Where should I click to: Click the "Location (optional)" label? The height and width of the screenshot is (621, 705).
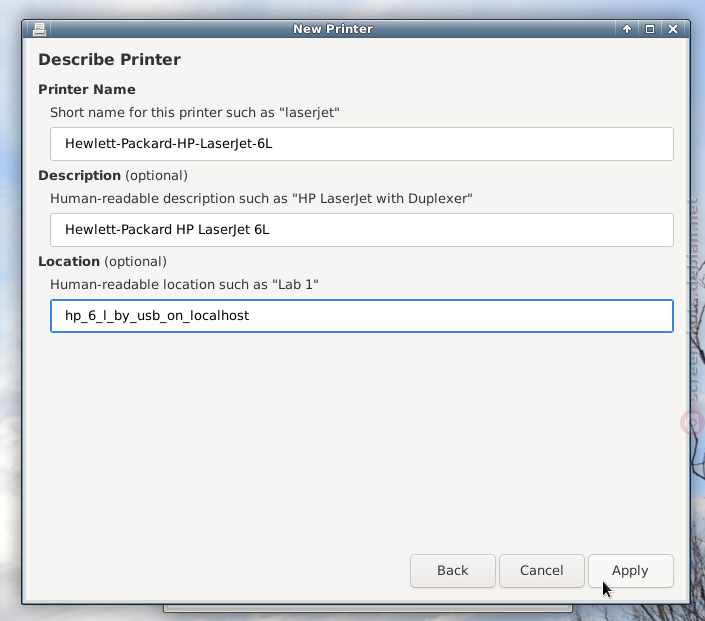tap(103, 261)
